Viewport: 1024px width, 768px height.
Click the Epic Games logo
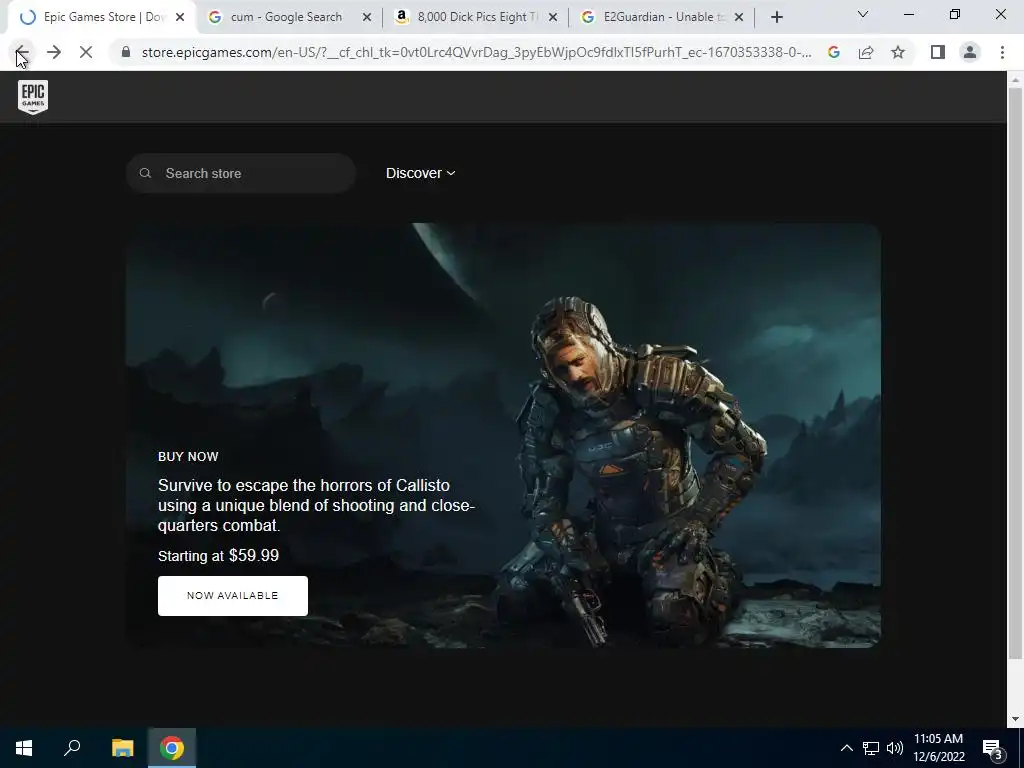[33, 97]
